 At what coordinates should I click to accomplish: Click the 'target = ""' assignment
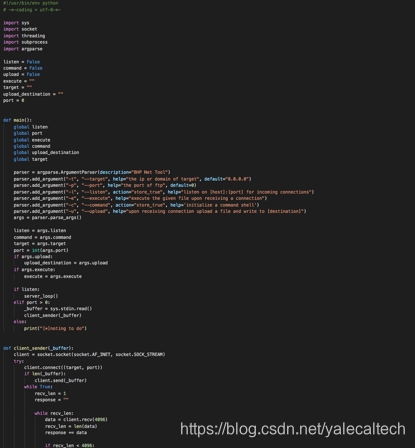click(18, 87)
